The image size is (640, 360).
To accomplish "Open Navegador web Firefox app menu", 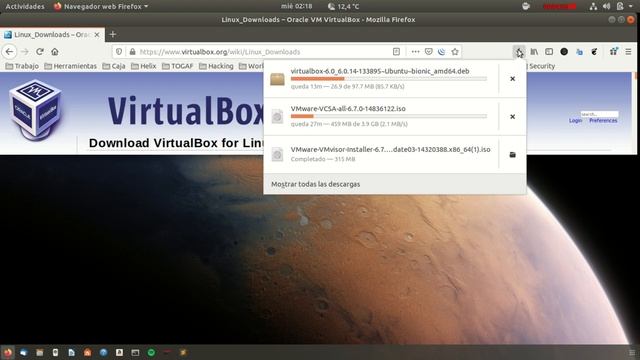I will (101, 6).
